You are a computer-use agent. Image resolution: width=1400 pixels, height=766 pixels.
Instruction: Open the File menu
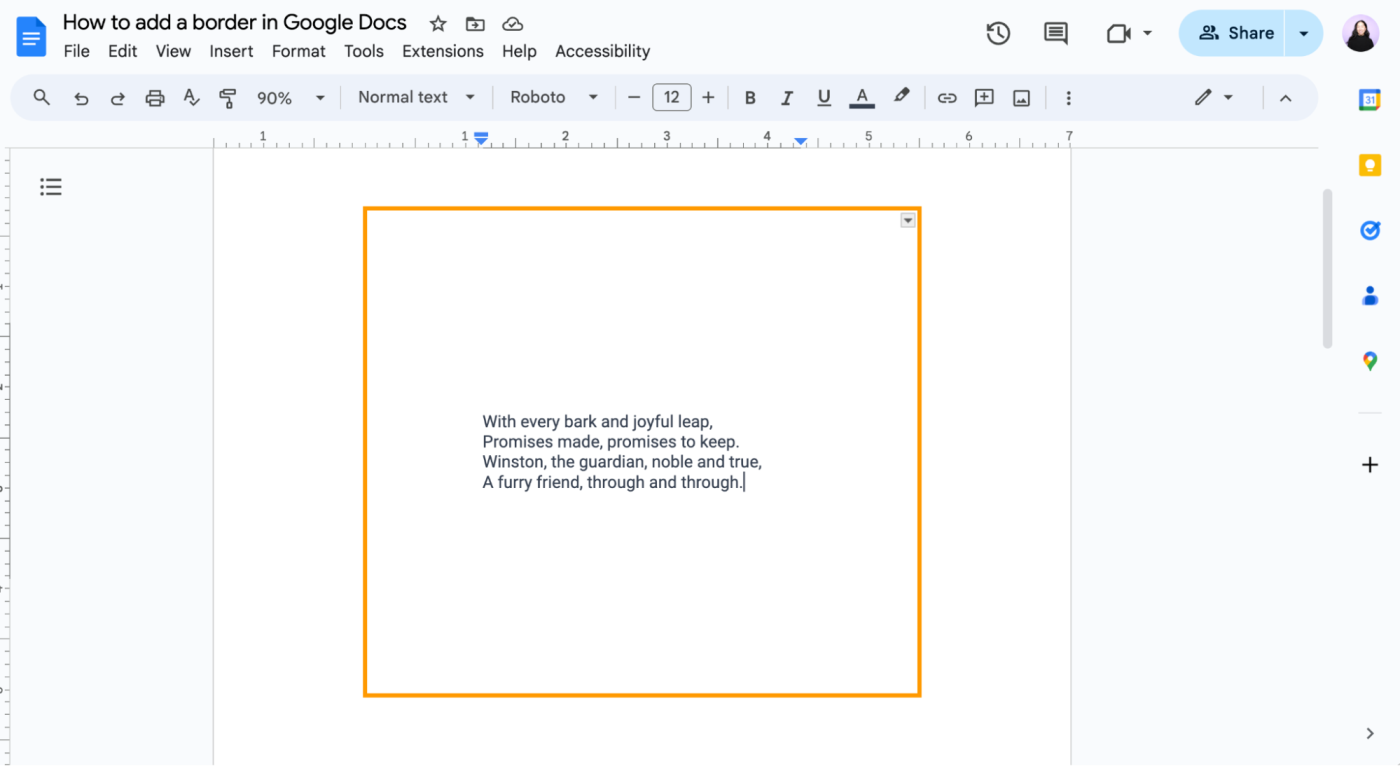pyautogui.click(x=77, y=51)
